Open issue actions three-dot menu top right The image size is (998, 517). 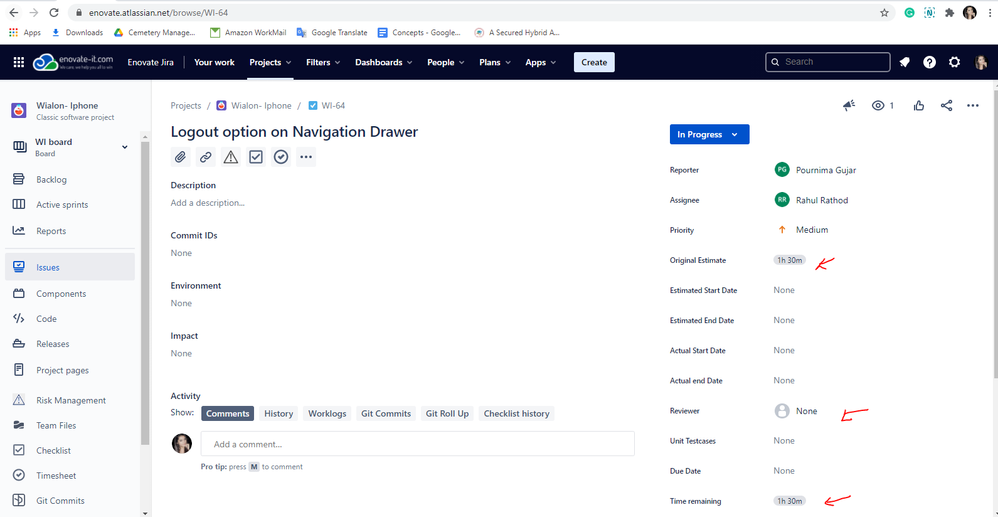point(973,106)
